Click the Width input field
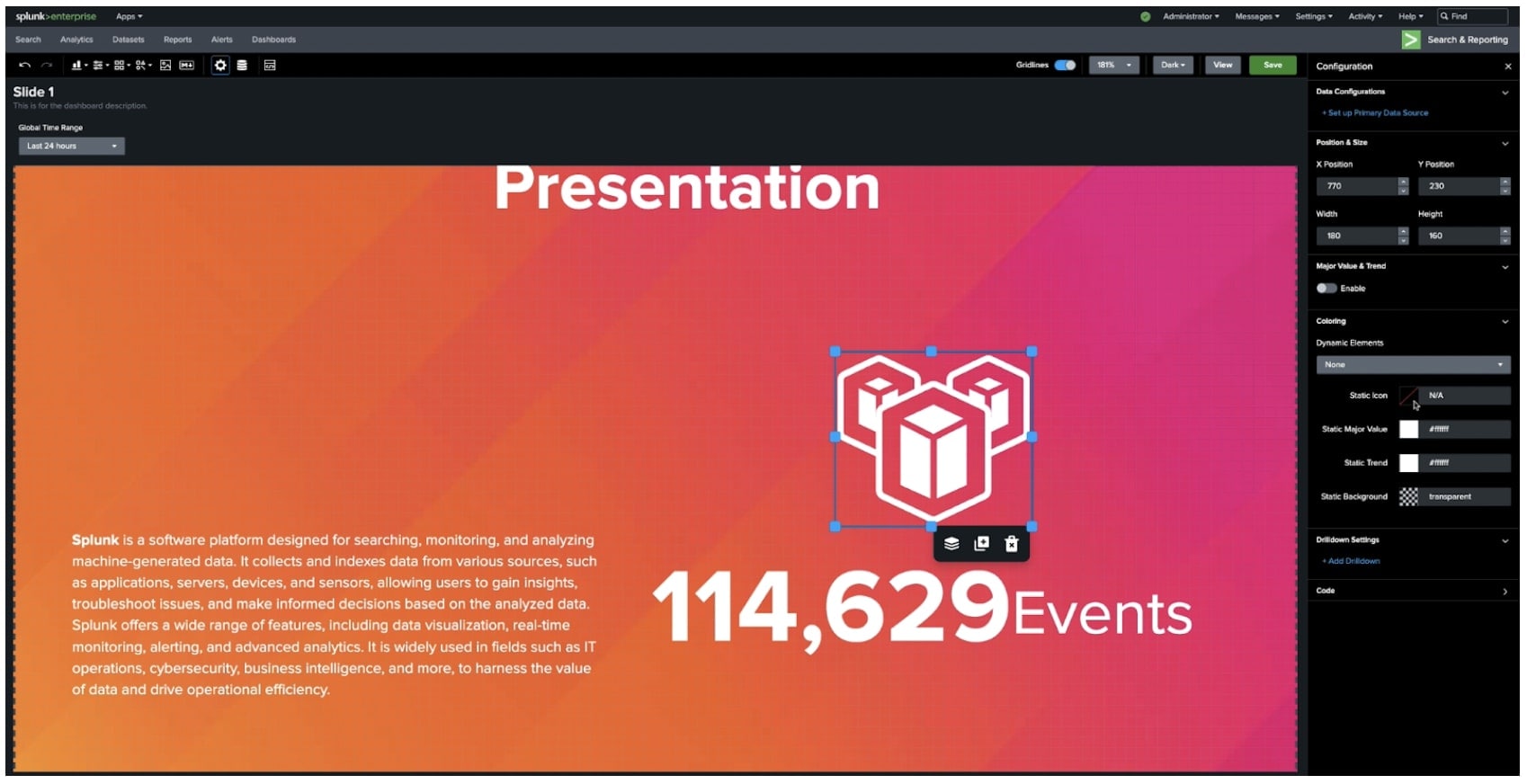Screen dimensions: 1527x784 click(1357, 236)
